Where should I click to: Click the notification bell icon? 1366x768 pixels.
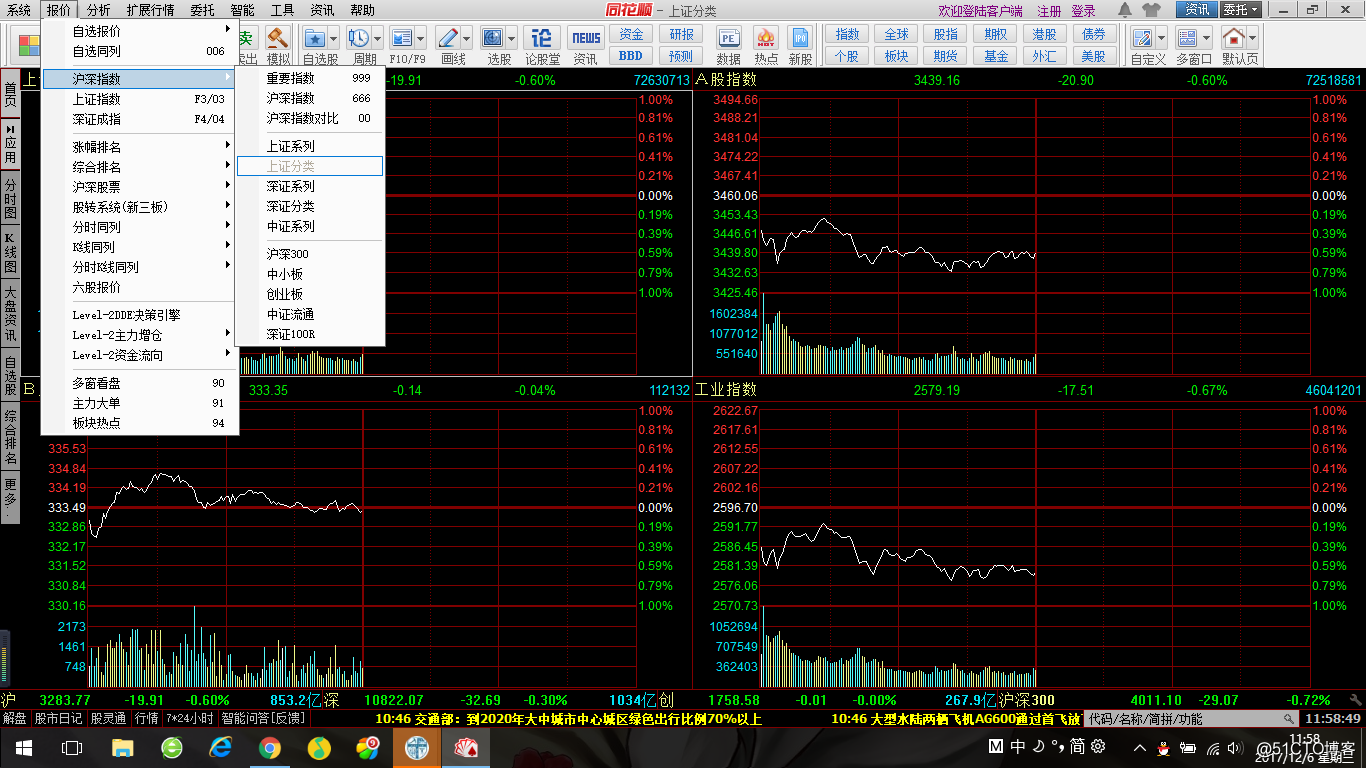click(x=1125, y=10)
